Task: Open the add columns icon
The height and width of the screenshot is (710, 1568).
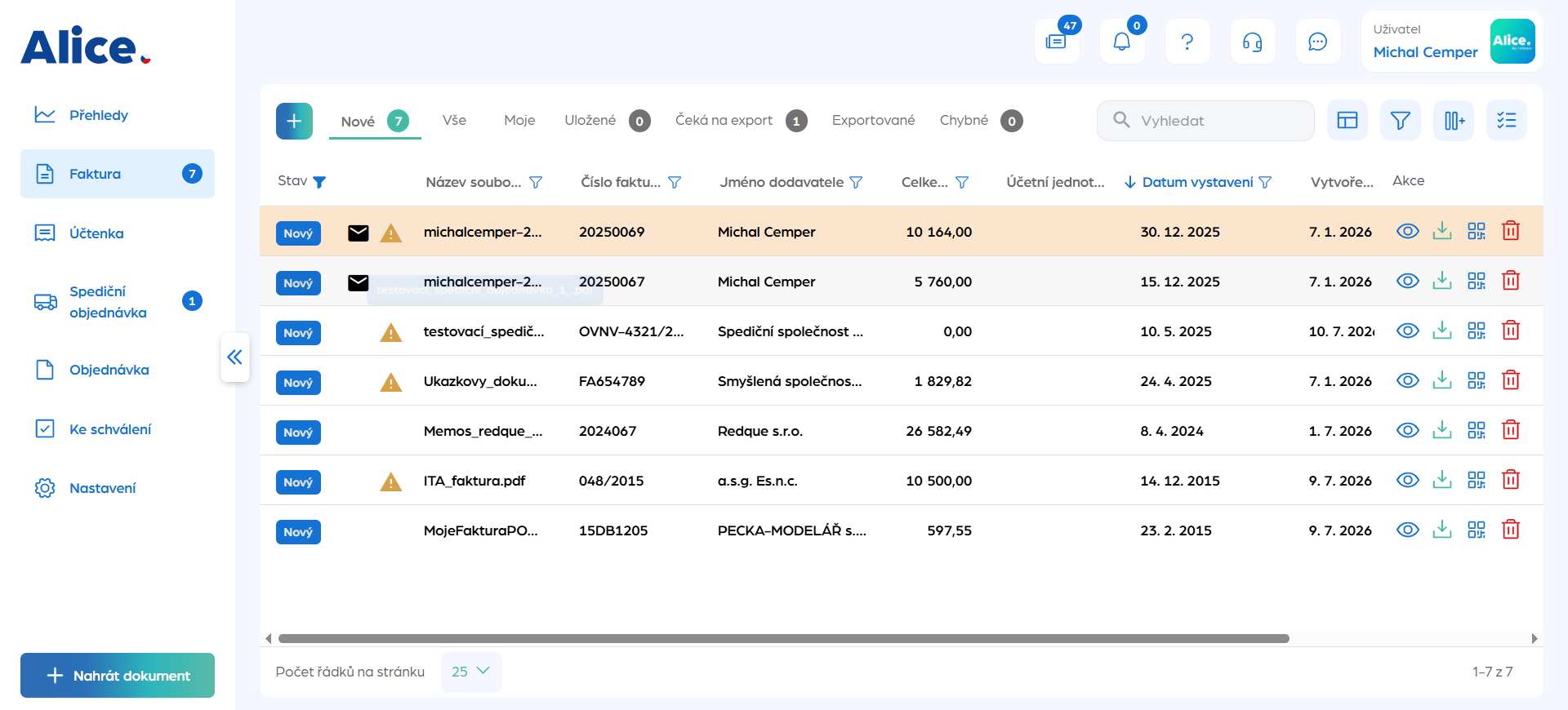Action: coord(1454,121)
